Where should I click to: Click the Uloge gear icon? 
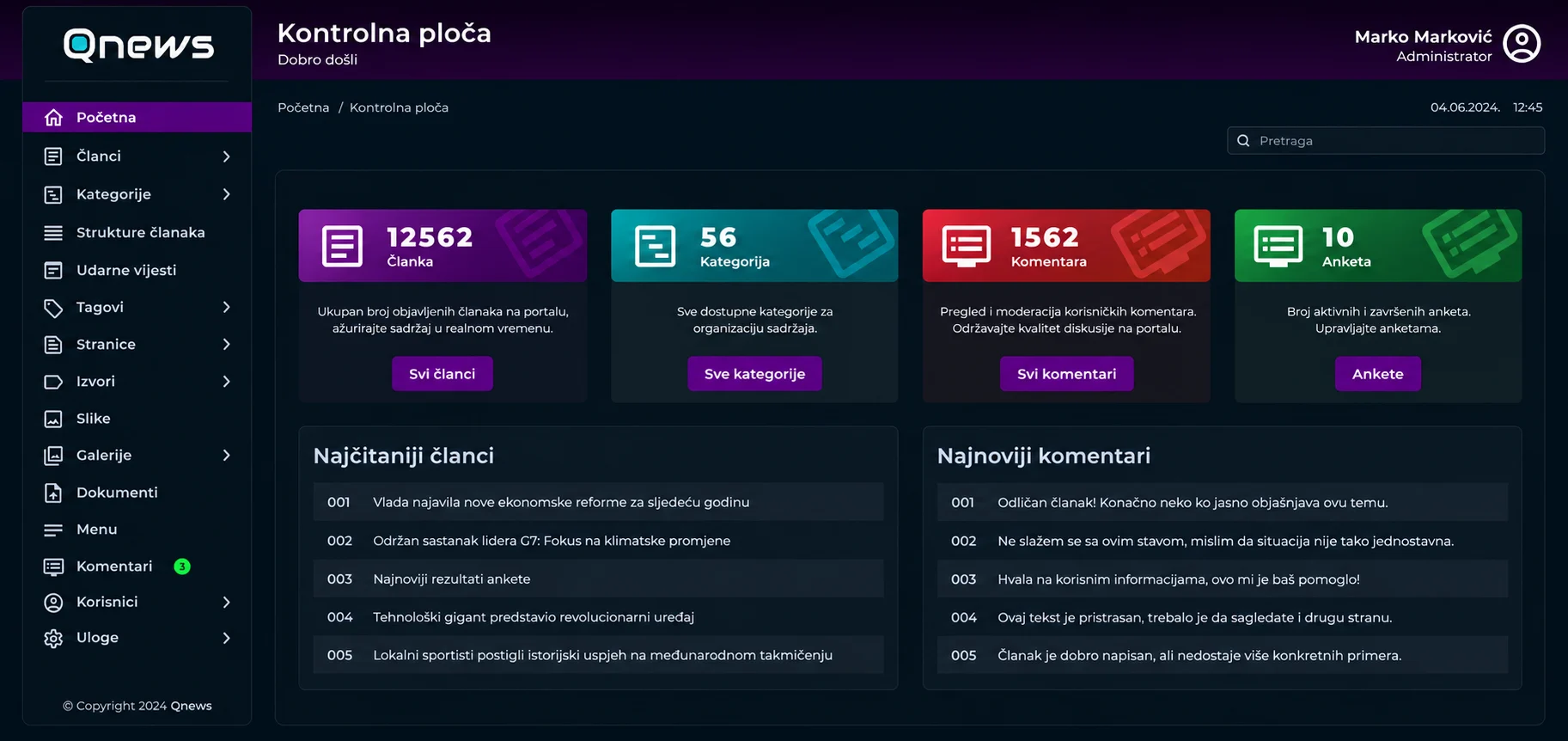point(53,638)
